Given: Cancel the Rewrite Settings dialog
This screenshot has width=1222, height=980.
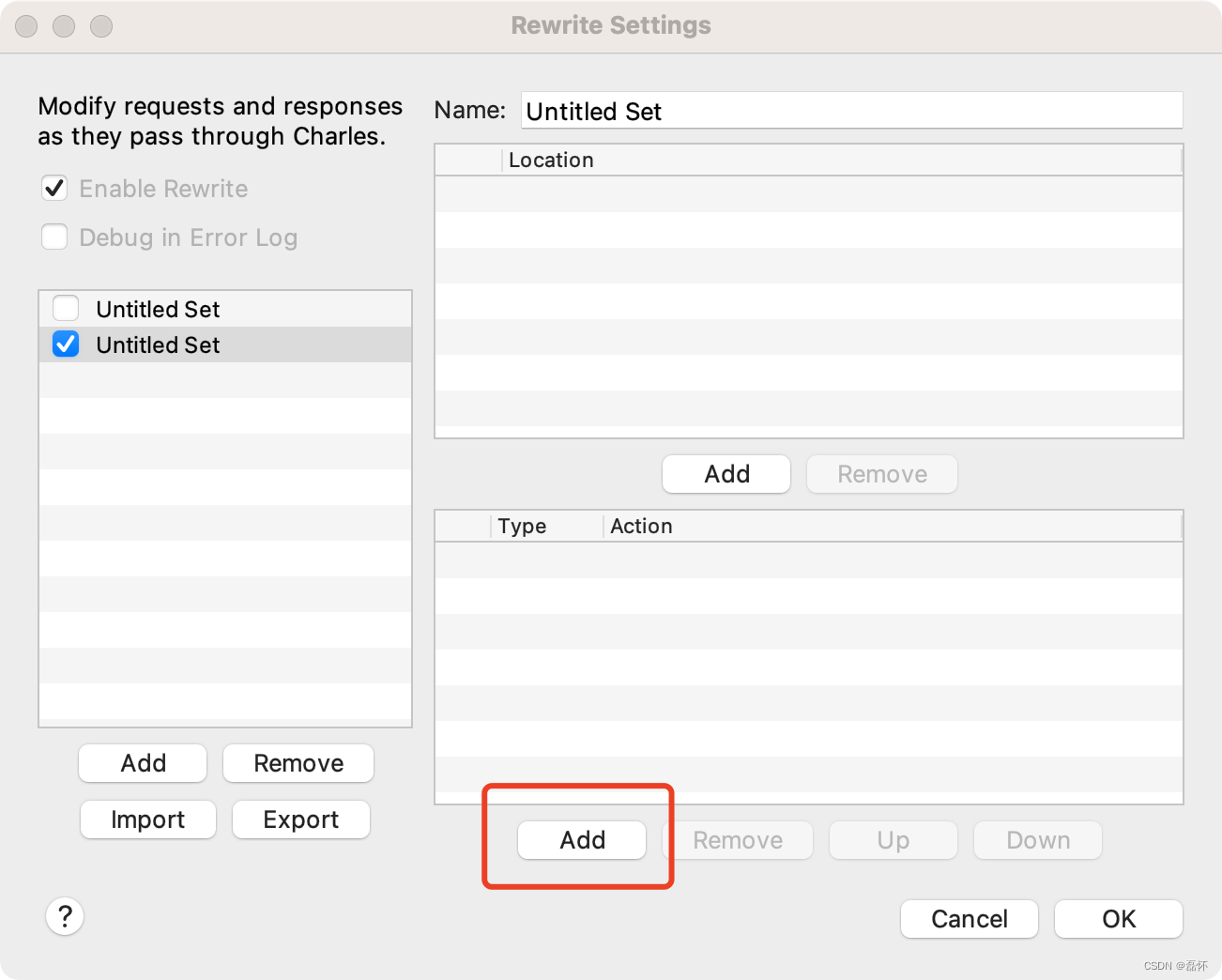Looking at the screenshot, I should (x=970, y=919).
